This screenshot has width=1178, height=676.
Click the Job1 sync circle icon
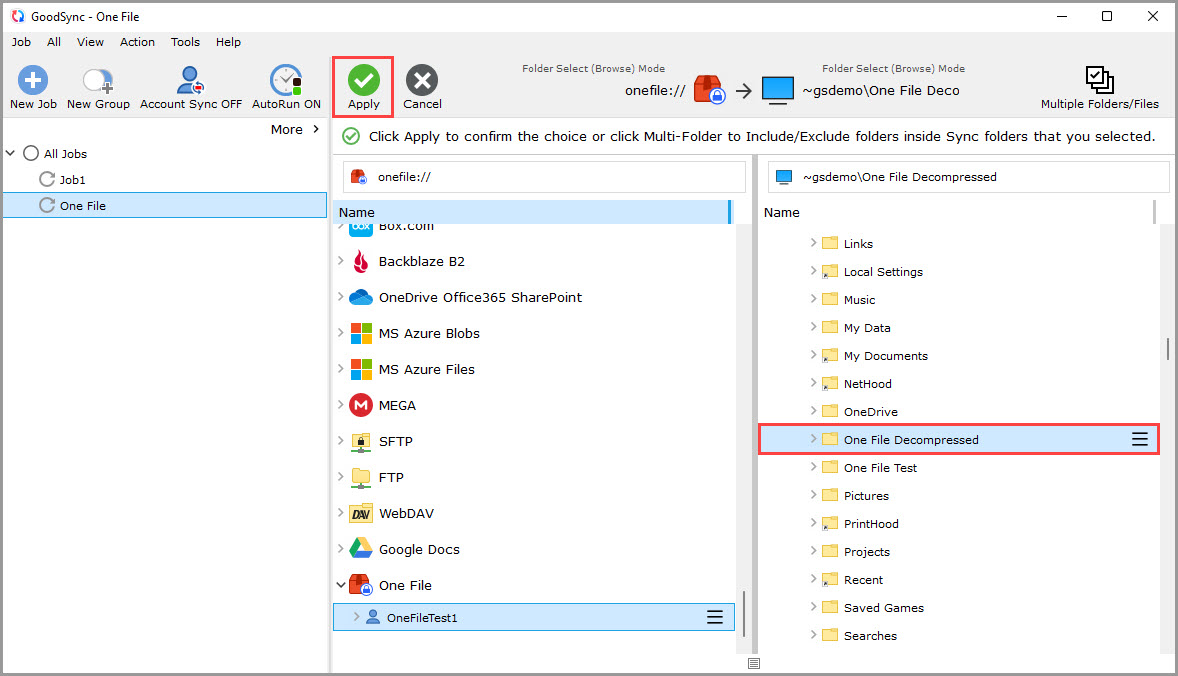47,179
